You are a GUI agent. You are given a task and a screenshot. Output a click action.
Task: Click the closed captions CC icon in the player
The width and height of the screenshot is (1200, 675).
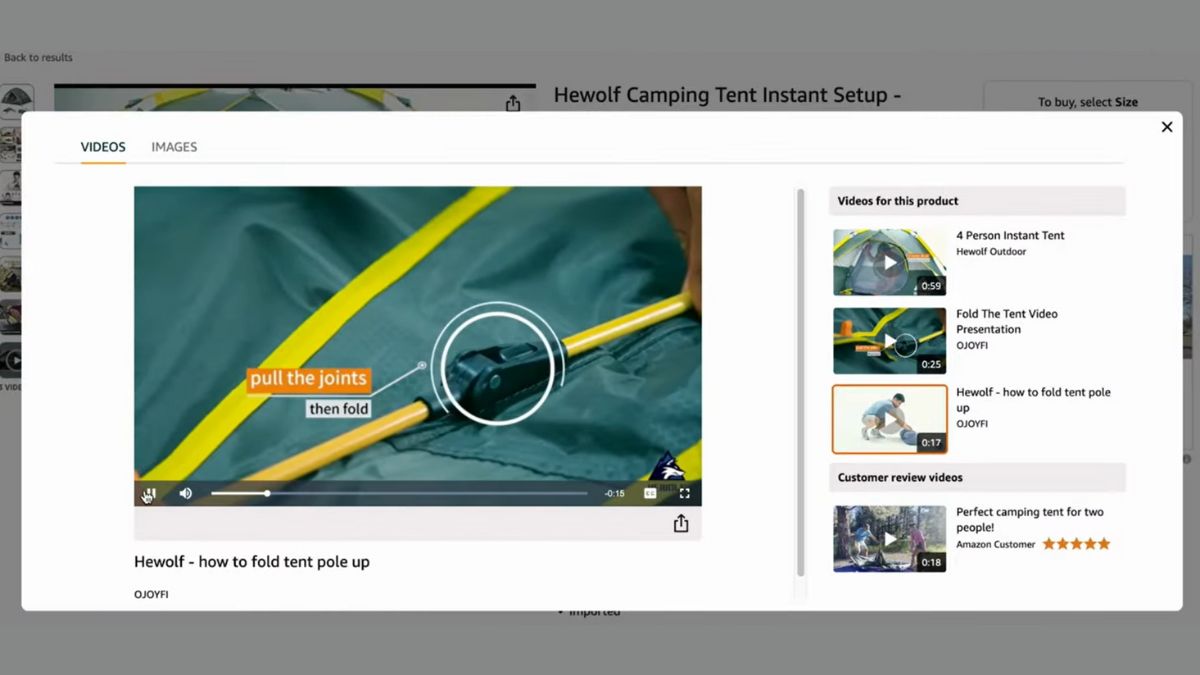(x=648, y=492)
